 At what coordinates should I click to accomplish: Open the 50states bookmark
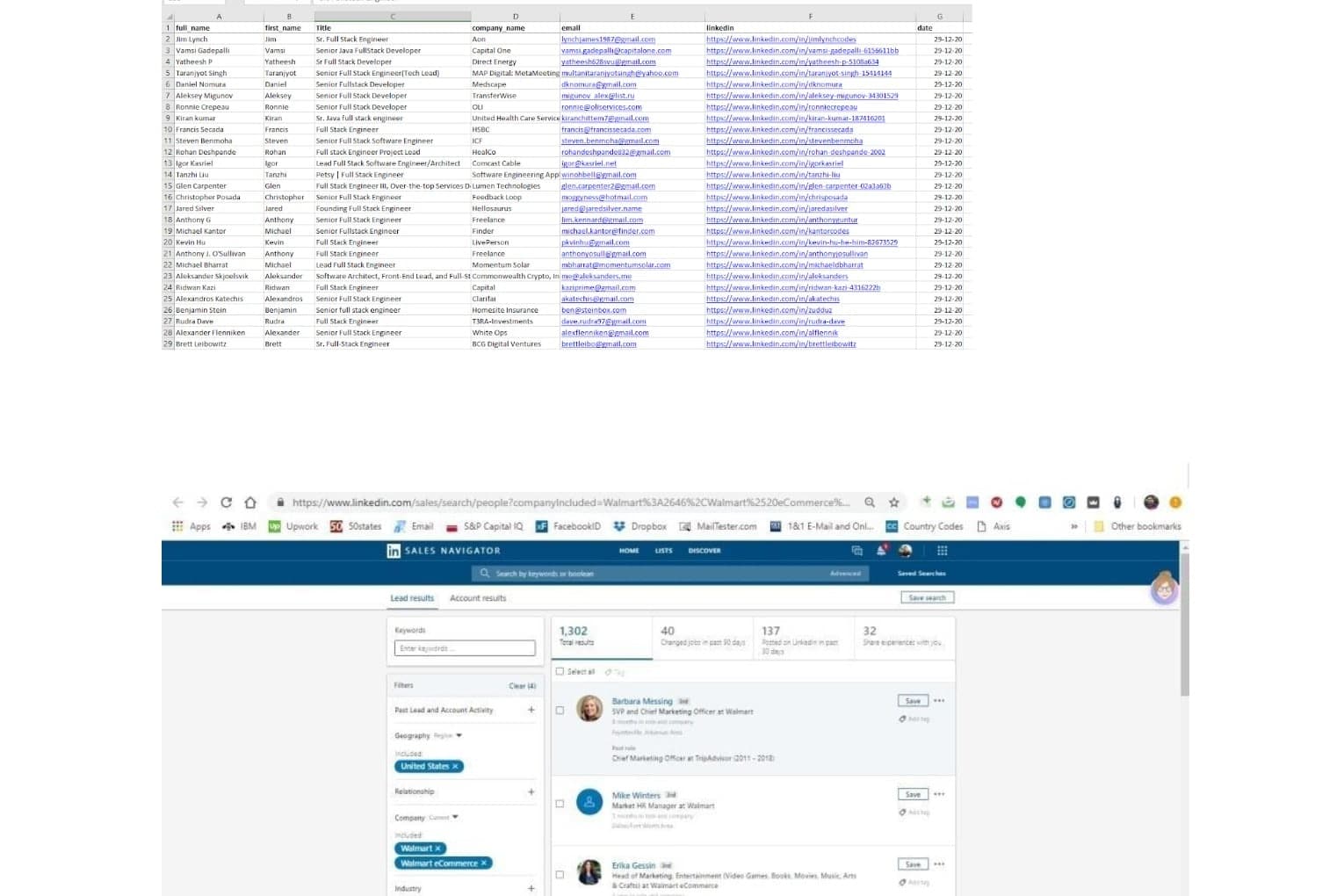pos(356,526)
